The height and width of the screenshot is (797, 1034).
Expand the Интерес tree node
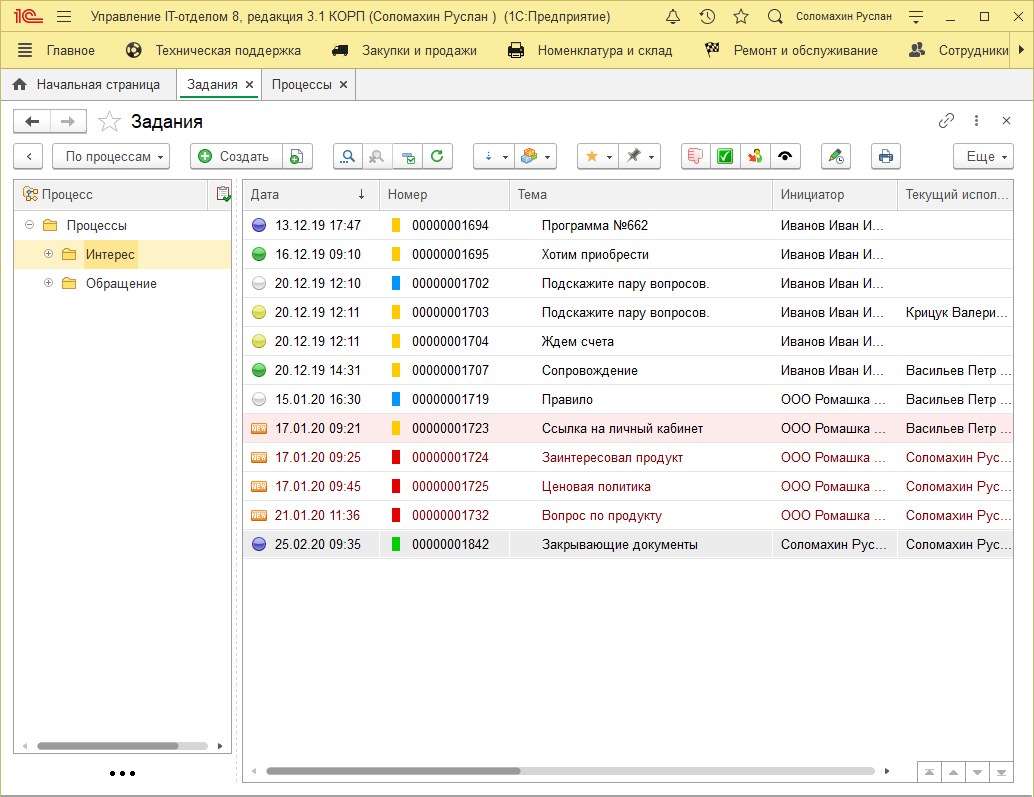tap(48, 254)
